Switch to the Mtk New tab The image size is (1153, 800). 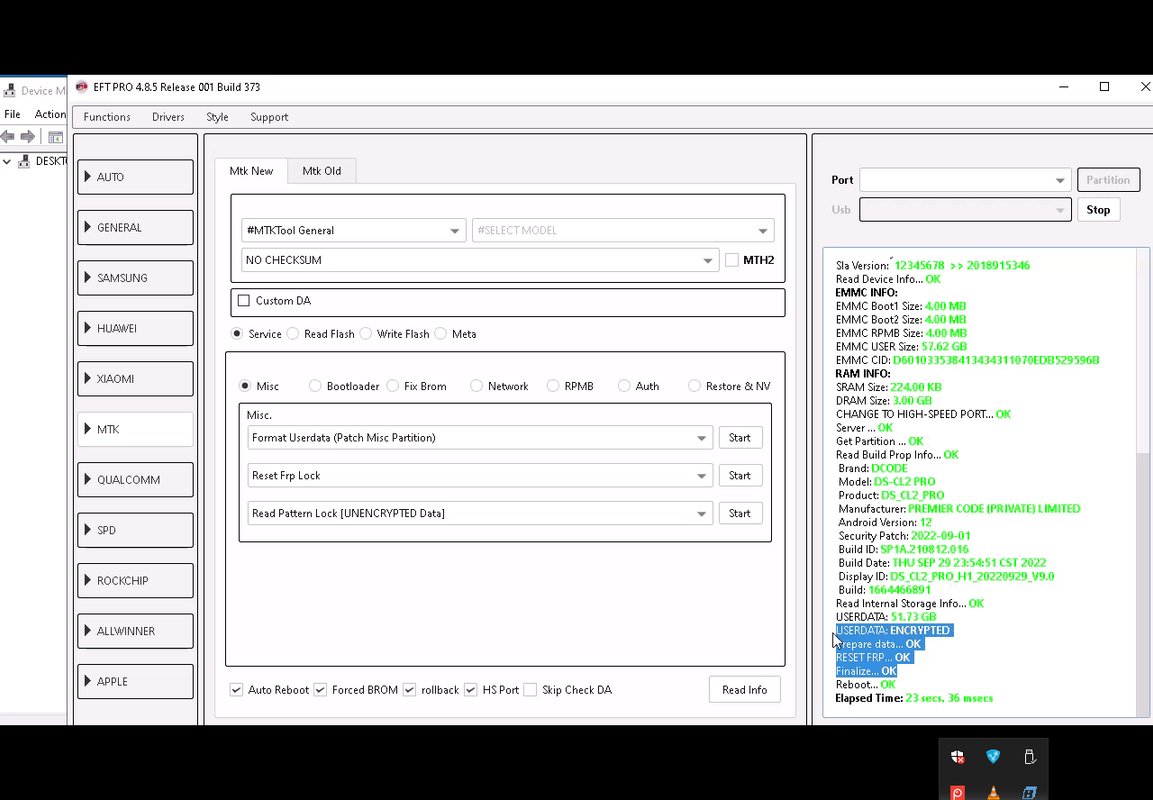251,171
